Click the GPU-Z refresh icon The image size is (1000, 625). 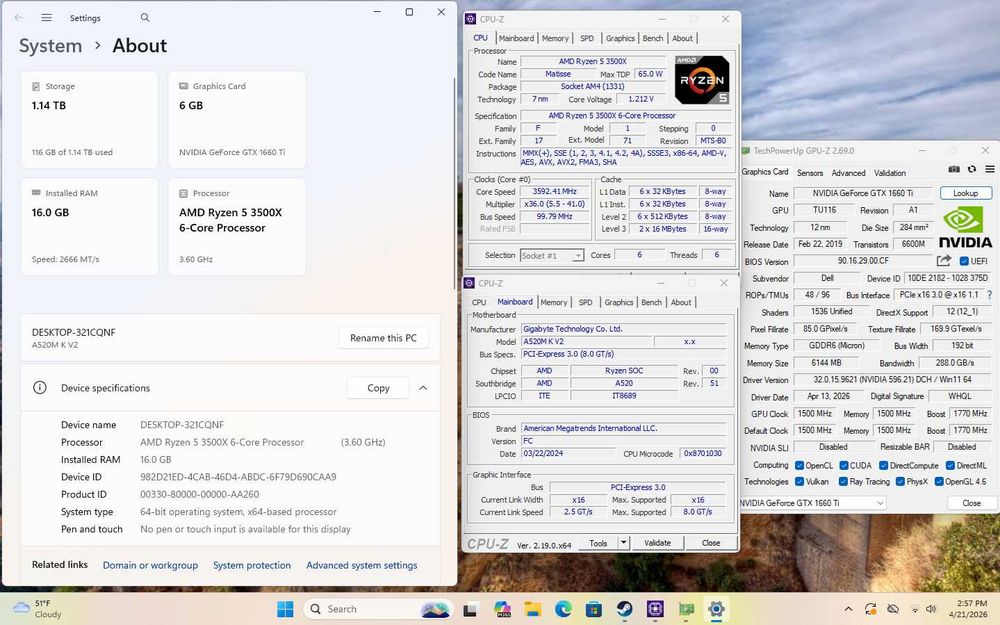(971, 169)
